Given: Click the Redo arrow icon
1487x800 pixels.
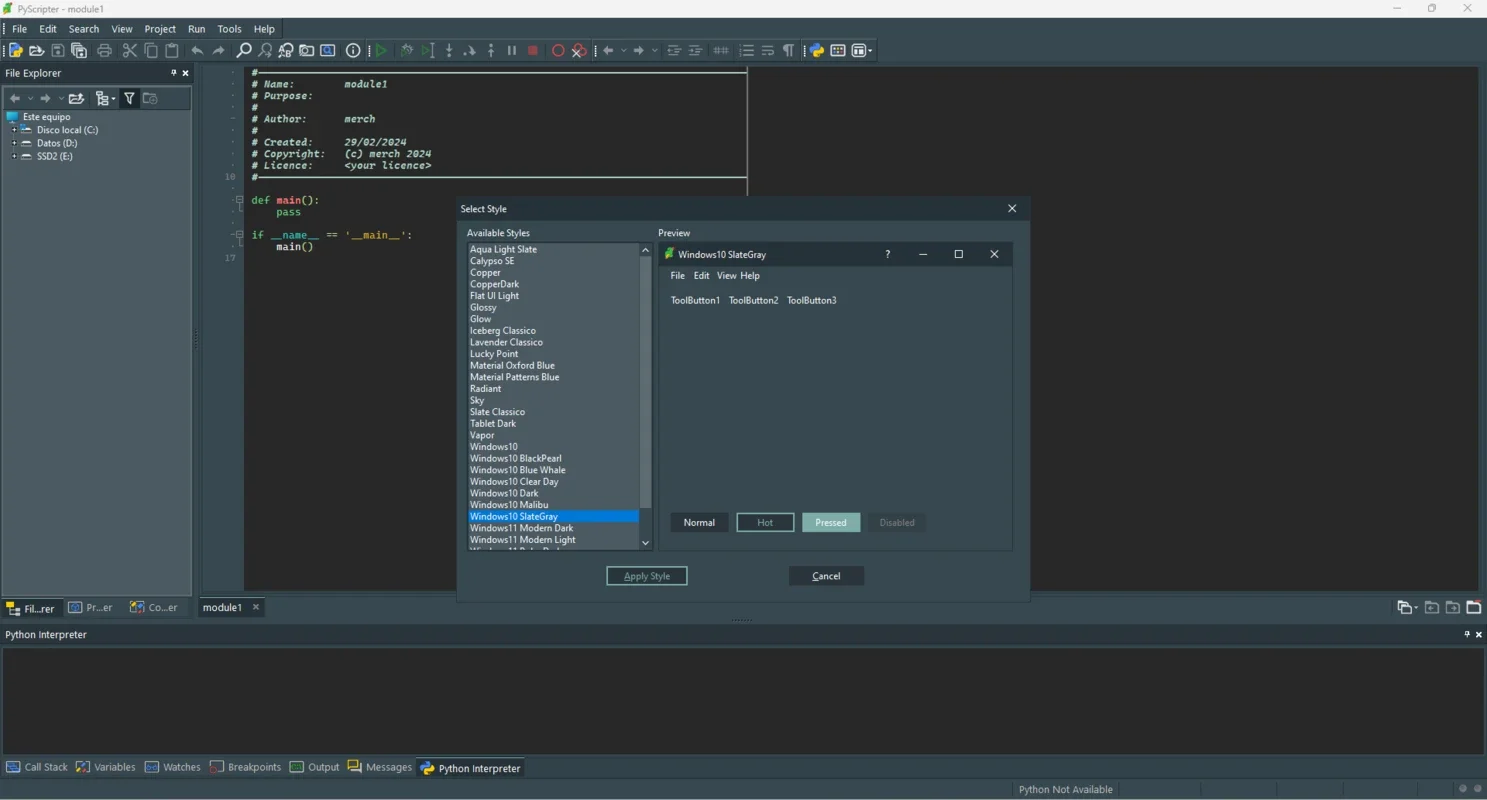Looking at the screenshot, I should coord(218,51).
